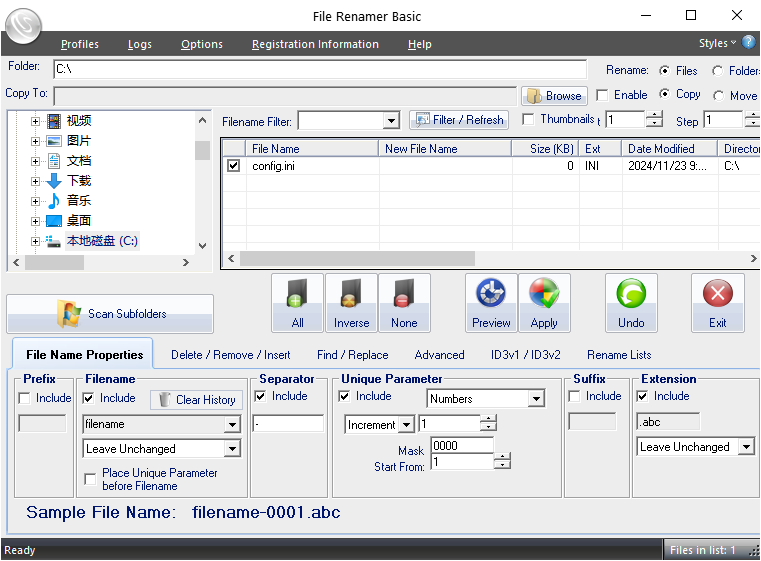The image size is (761, 561).
Task: Open the Logs menu
Action: 140,44
